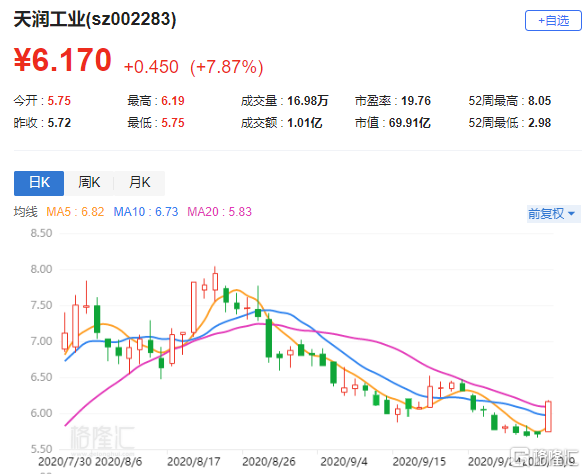Click percent change (+7.87%)
Image resolution: width=585 pixels, height=474 pixels.
(x=226, y=68)
